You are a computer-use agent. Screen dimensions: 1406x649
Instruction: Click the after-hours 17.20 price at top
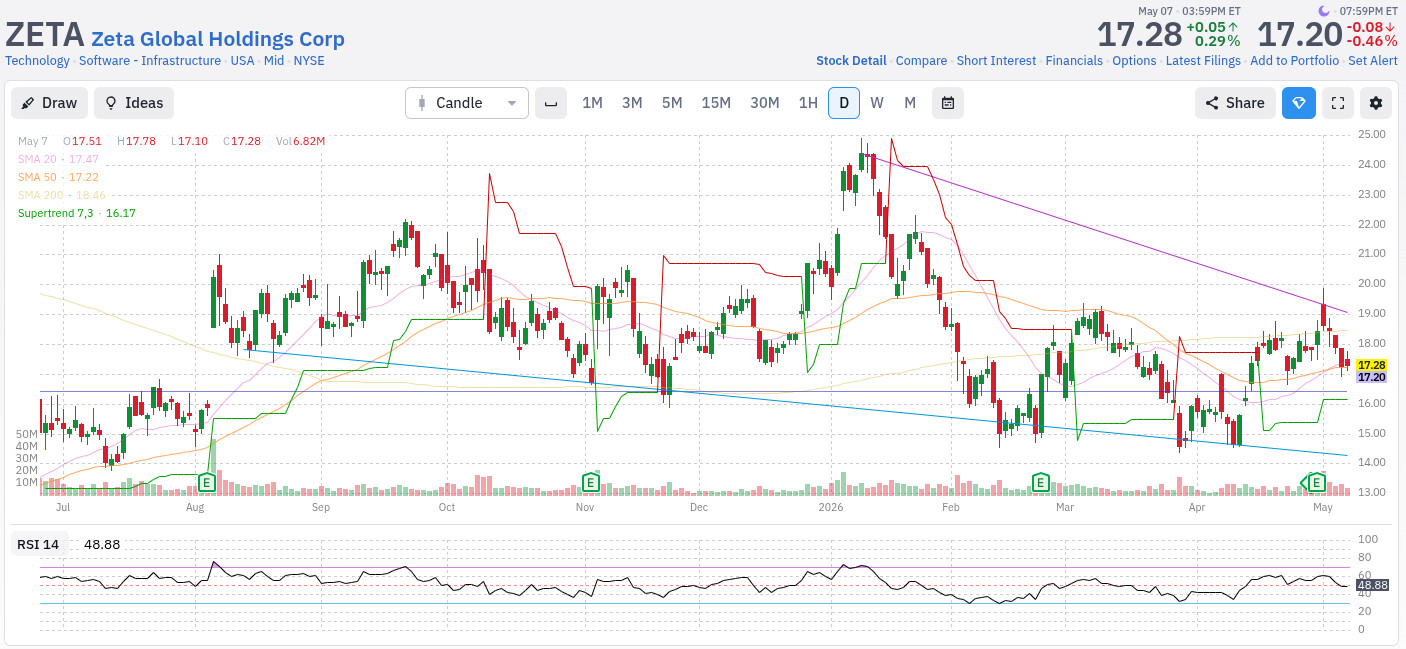1299,34
